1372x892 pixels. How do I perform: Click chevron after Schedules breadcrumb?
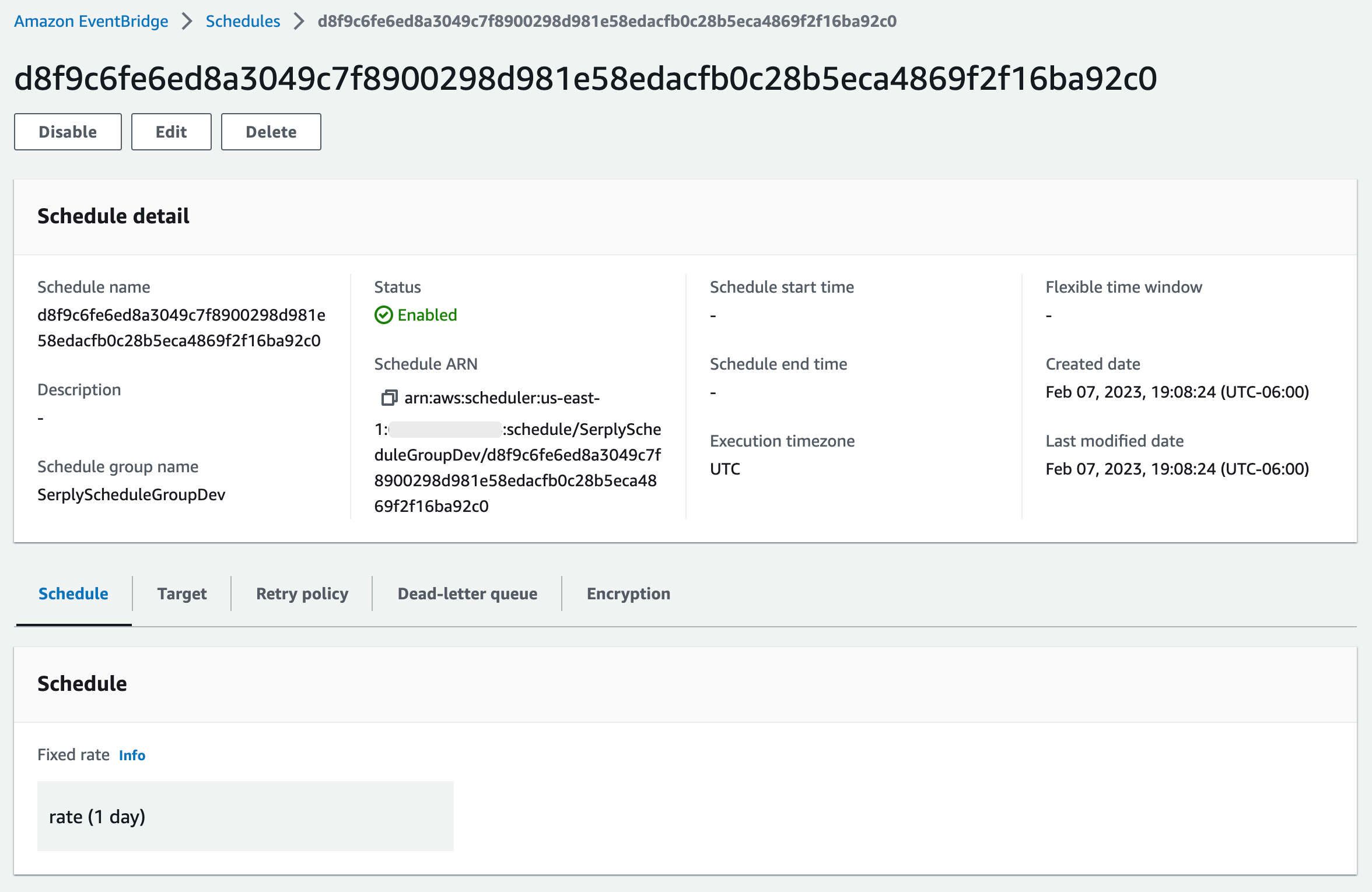(299, 22)
